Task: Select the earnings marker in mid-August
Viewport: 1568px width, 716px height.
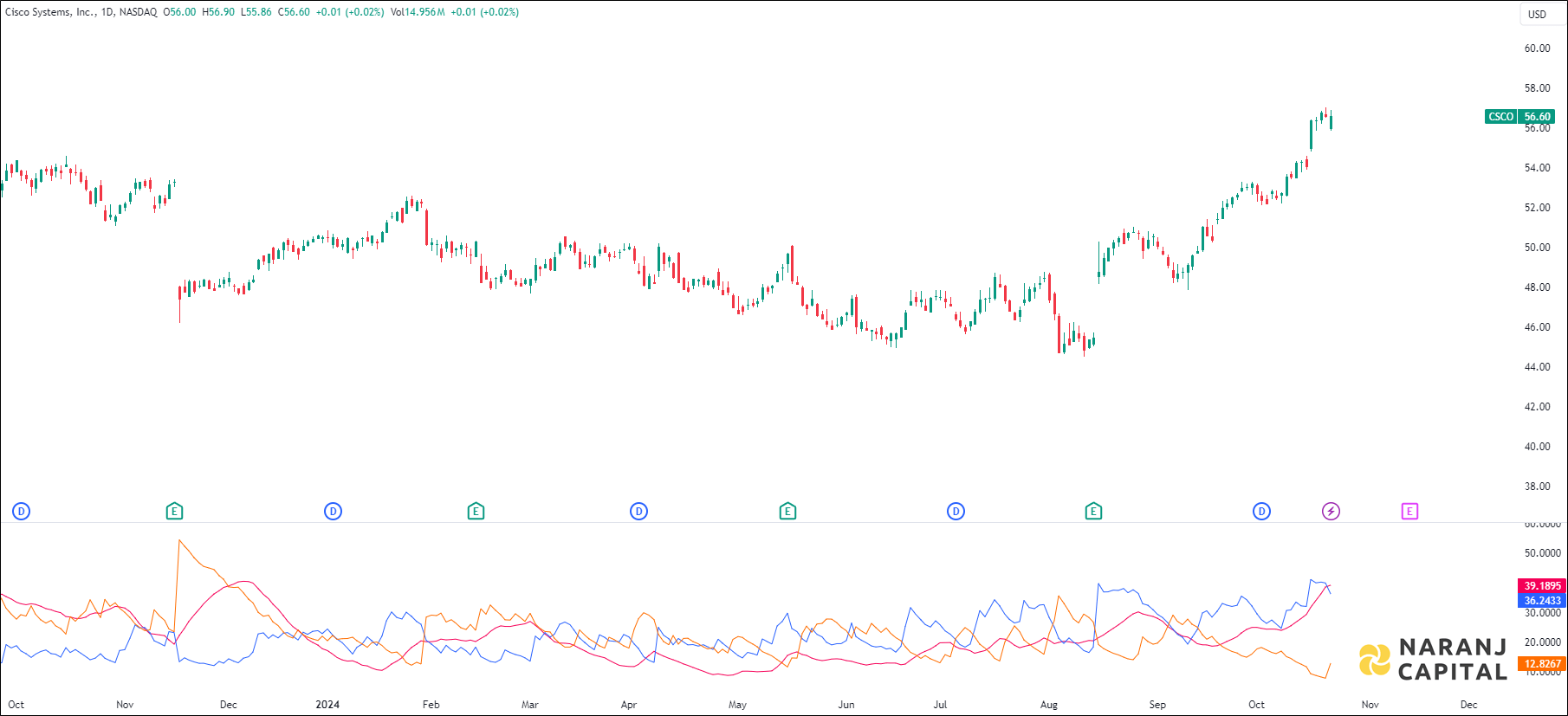Action: pos(1093,512)
